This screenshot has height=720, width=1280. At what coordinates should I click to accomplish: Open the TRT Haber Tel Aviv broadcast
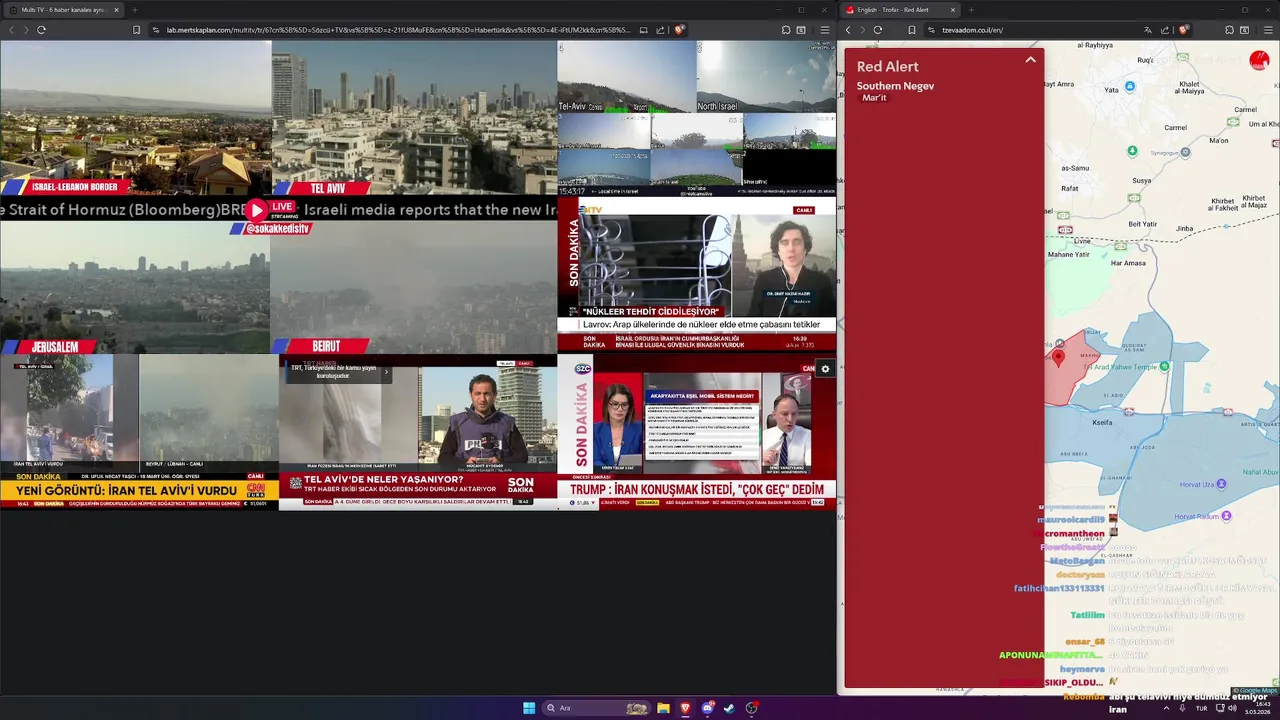coord(418,432)
